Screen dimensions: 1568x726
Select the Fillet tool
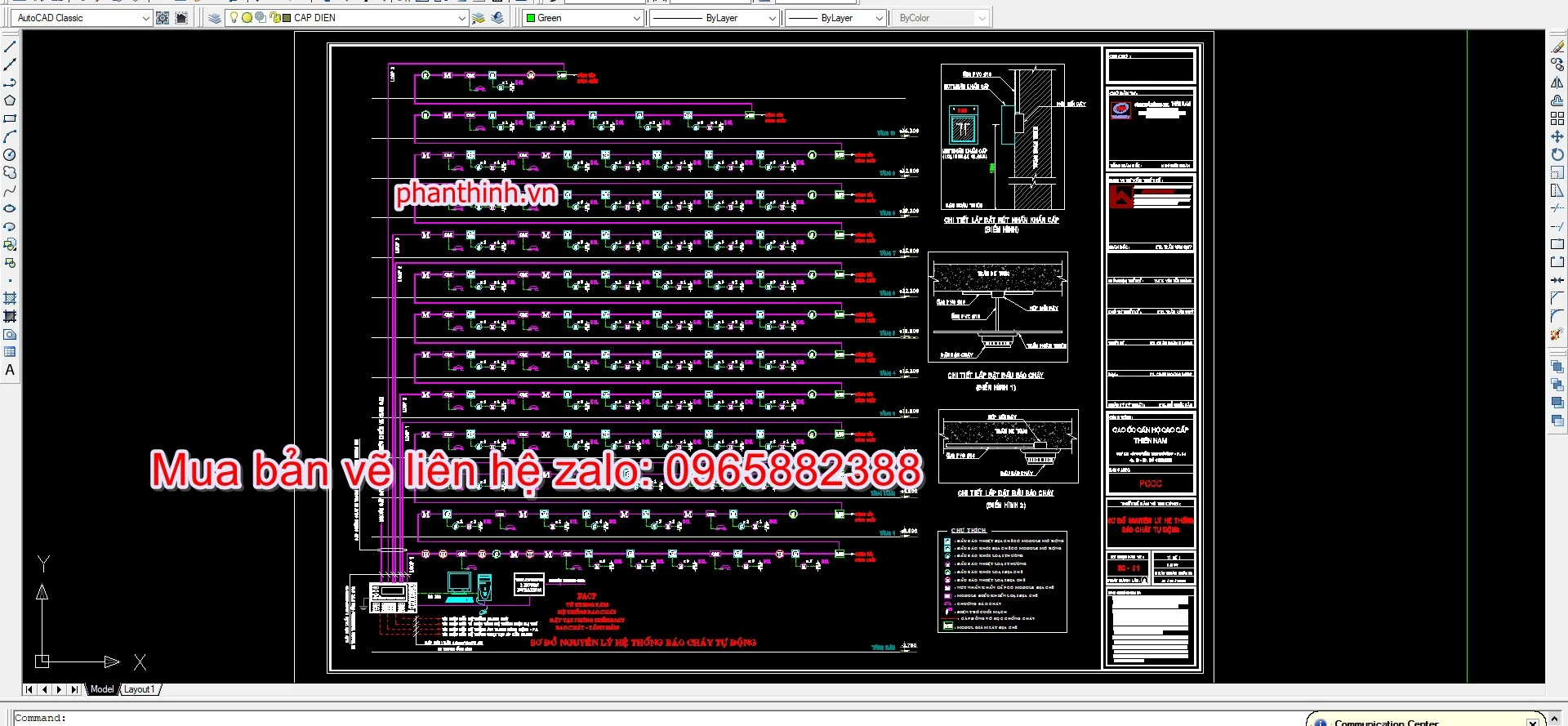[x=1557, y=316]
